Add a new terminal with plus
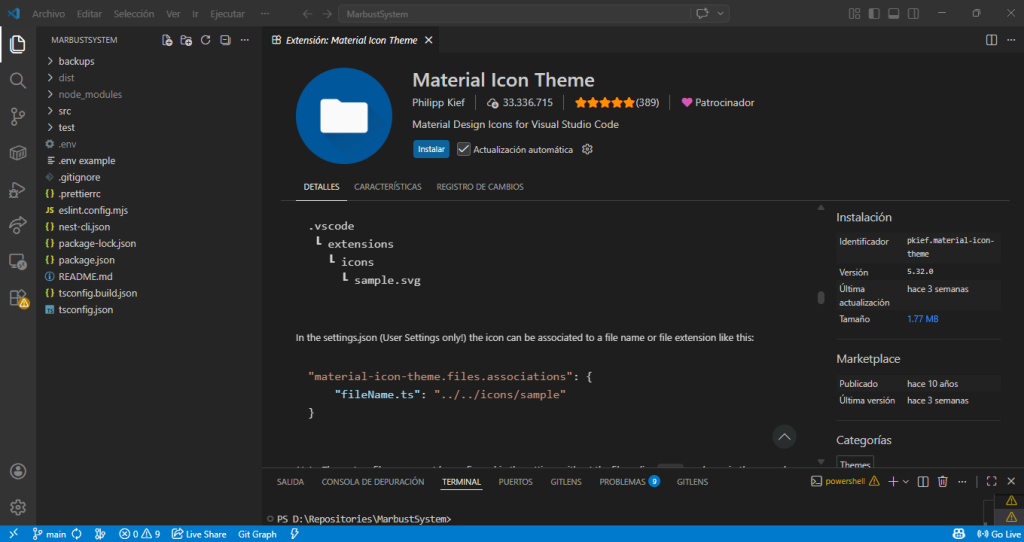The image size is (1024, 542). pos(893,481)
